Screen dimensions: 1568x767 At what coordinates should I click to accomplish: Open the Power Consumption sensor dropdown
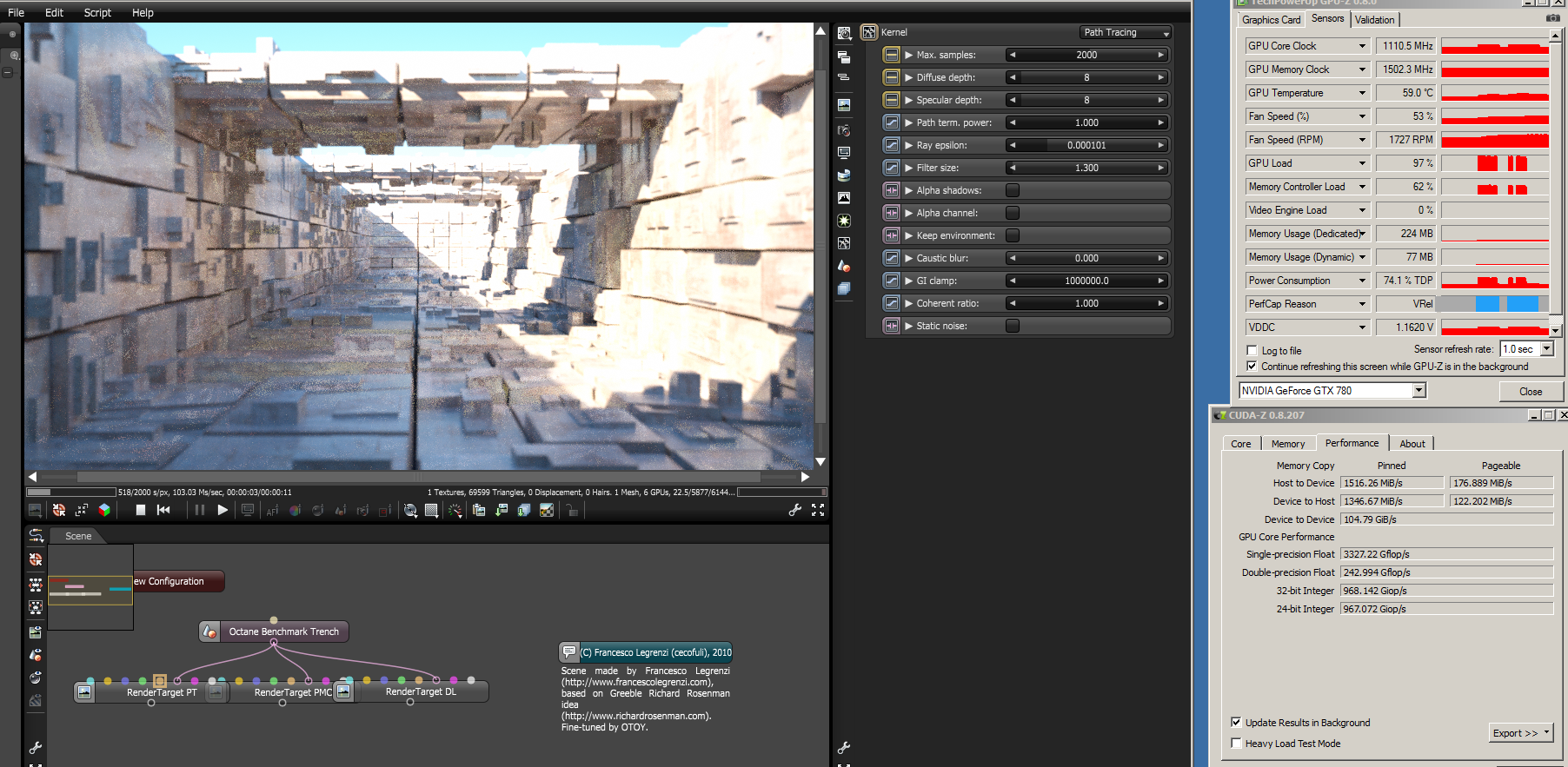(x=1362, y=281)
